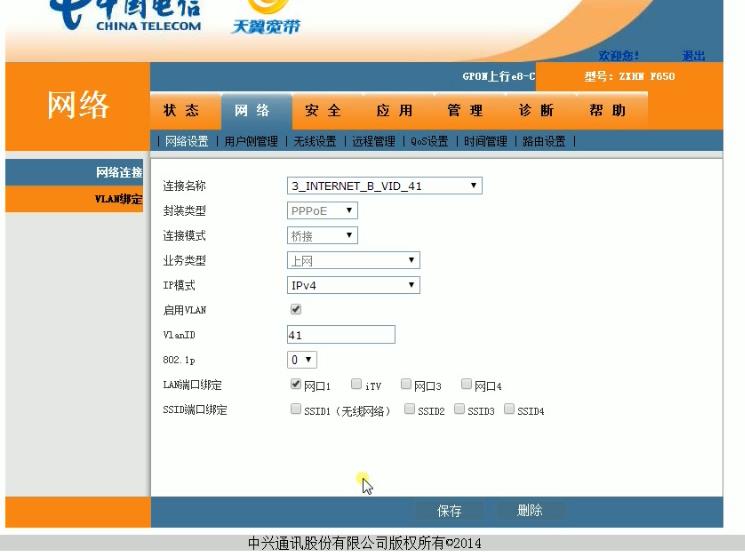The height and width of the screenshot is (552, 745).
Task: Switch to the 状态 tab
Action: [x=181, y=111]
